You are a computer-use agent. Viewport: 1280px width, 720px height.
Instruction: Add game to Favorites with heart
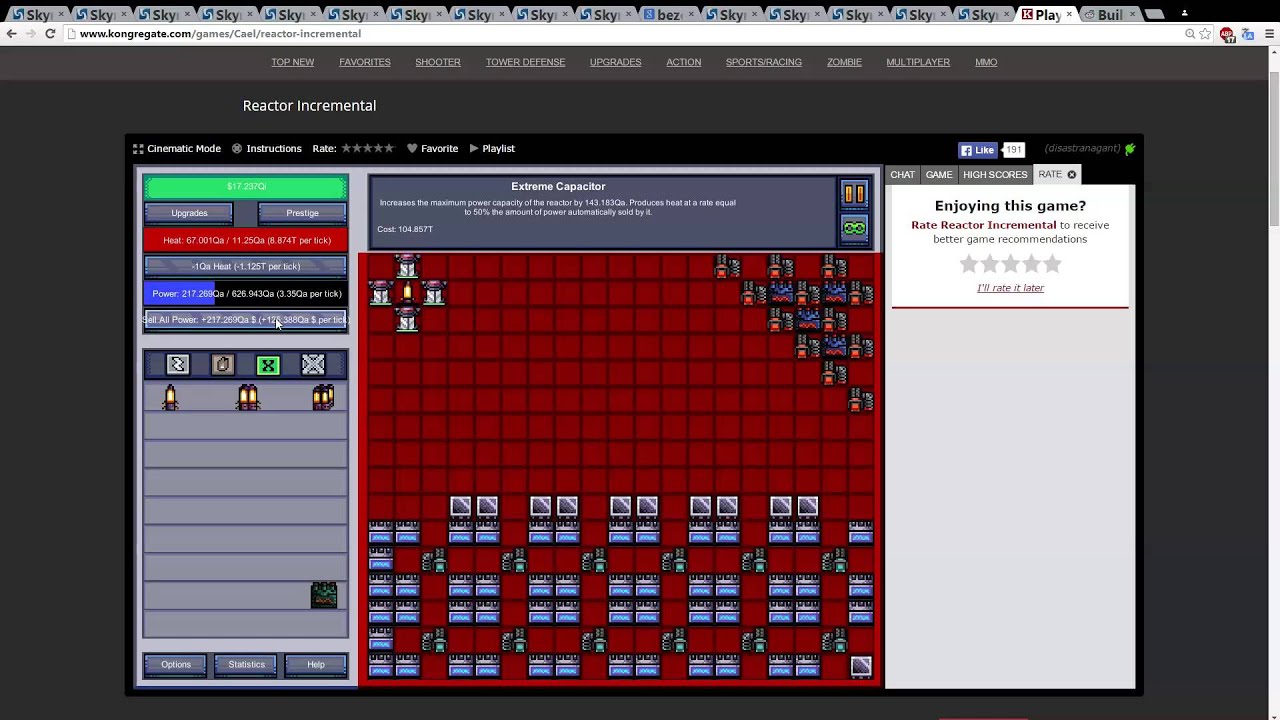click(432, 148)
